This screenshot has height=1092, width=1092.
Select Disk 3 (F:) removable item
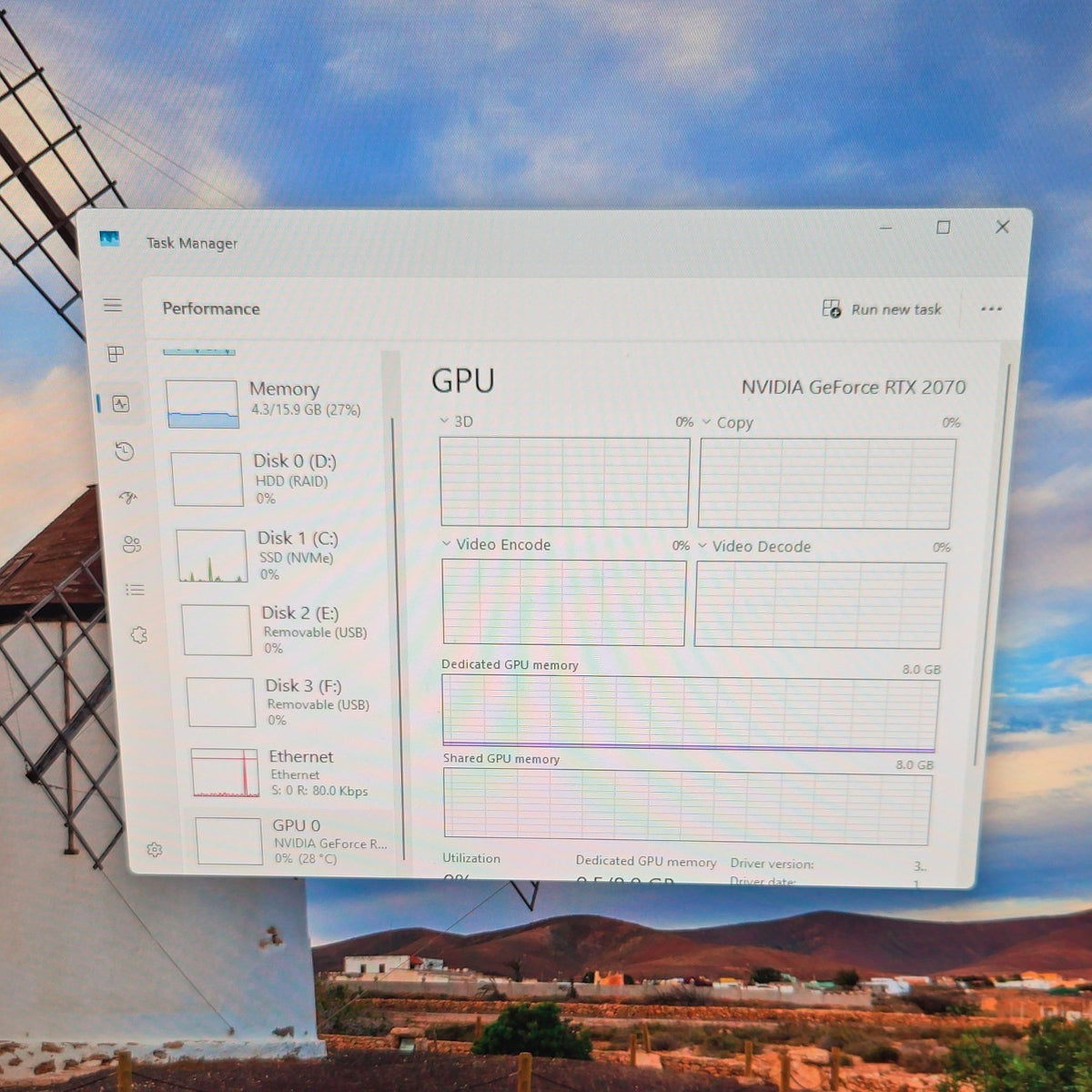(x=289, y=702)
